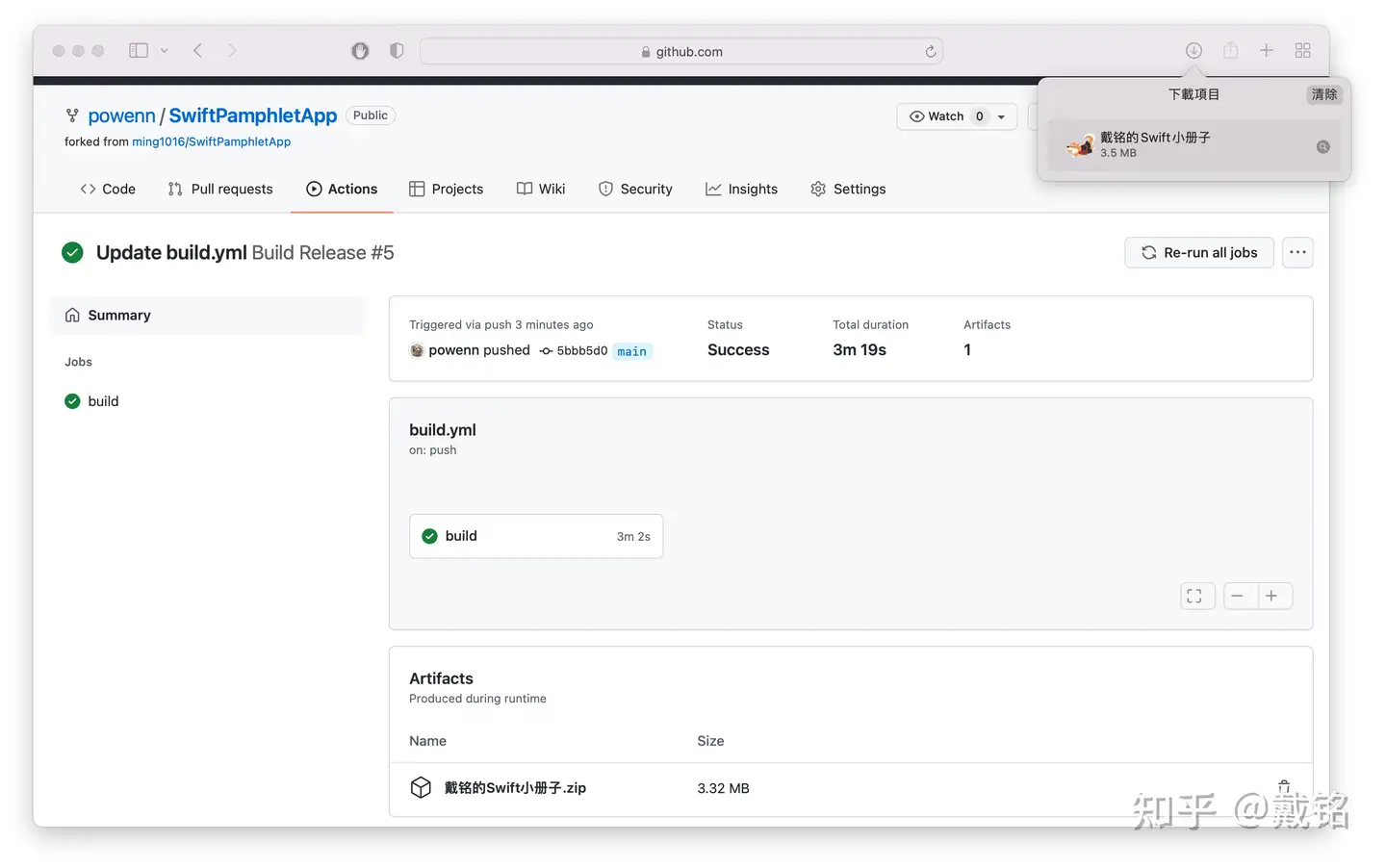Open the repository Settings tab

[x=848, y=190]
